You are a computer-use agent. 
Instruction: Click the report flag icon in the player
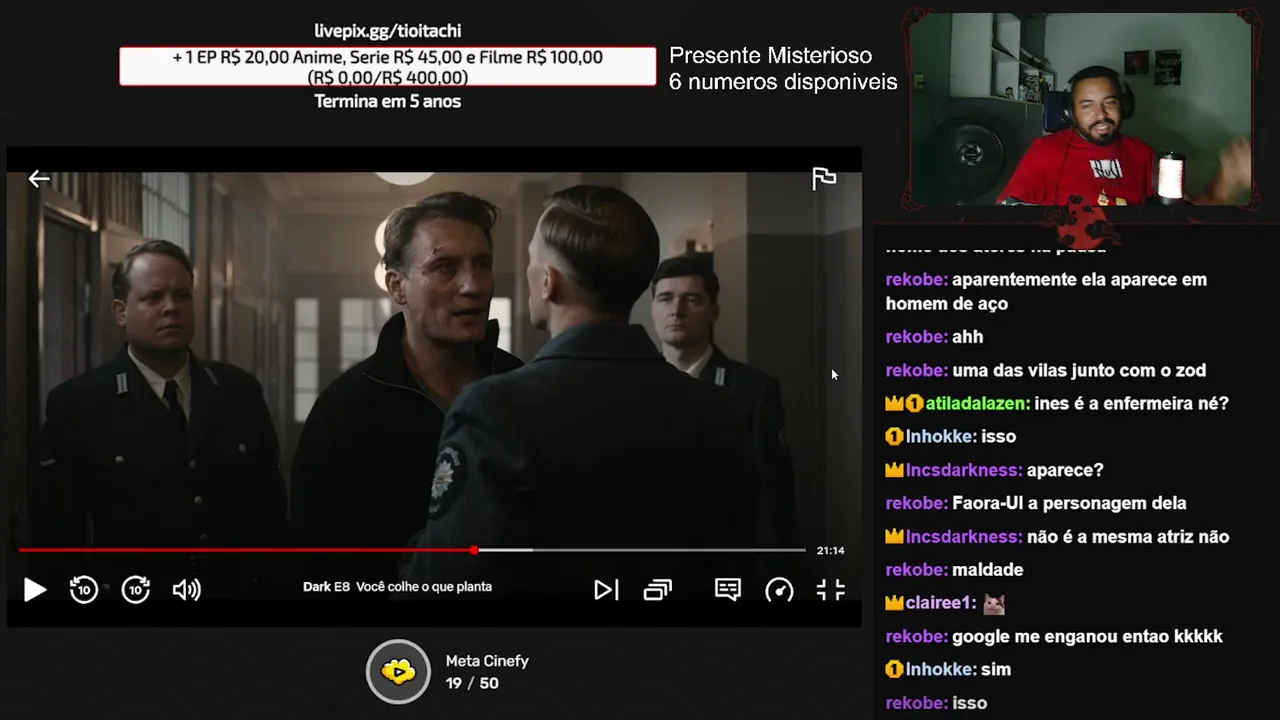824,179
